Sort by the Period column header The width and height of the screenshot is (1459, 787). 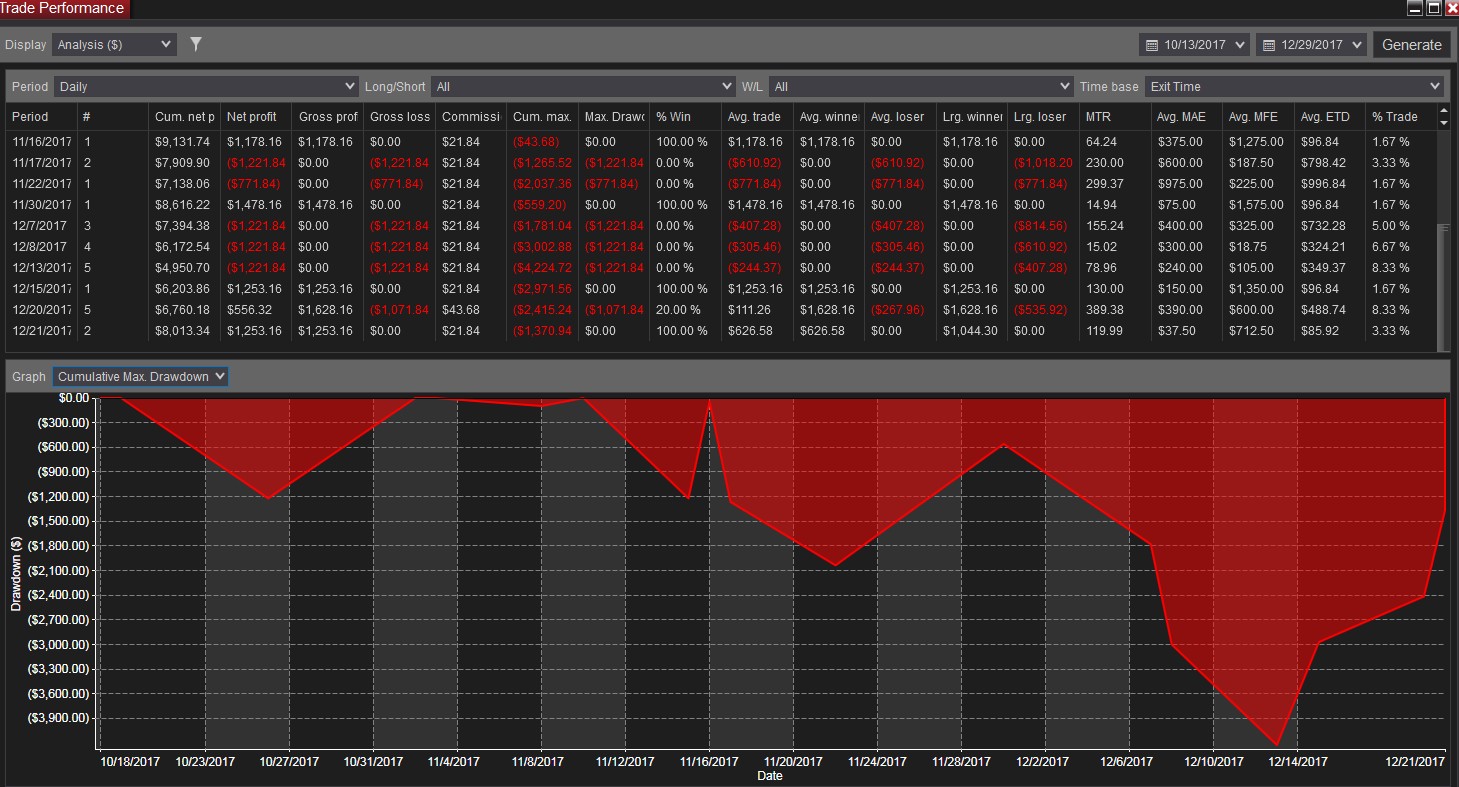[41, 117]
